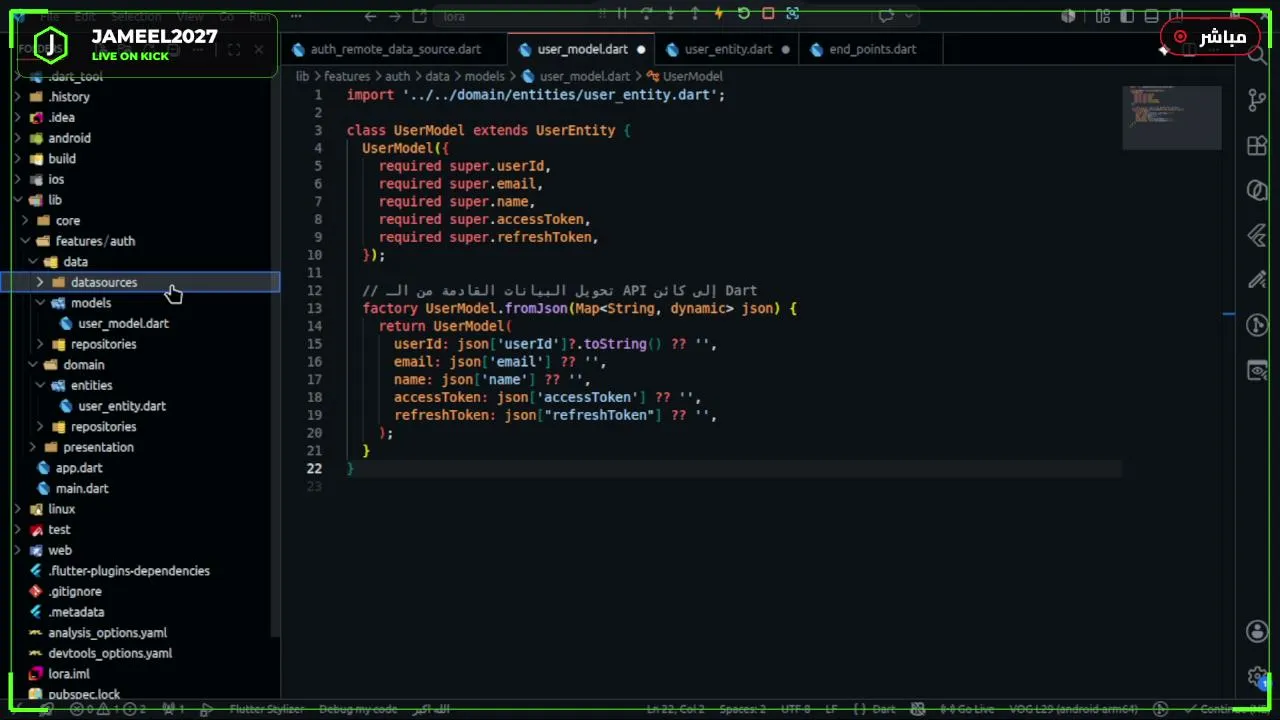Click the Flutter Stylizer status item
This screenshot has height=720, width=1280.
[x=266, y=709]
